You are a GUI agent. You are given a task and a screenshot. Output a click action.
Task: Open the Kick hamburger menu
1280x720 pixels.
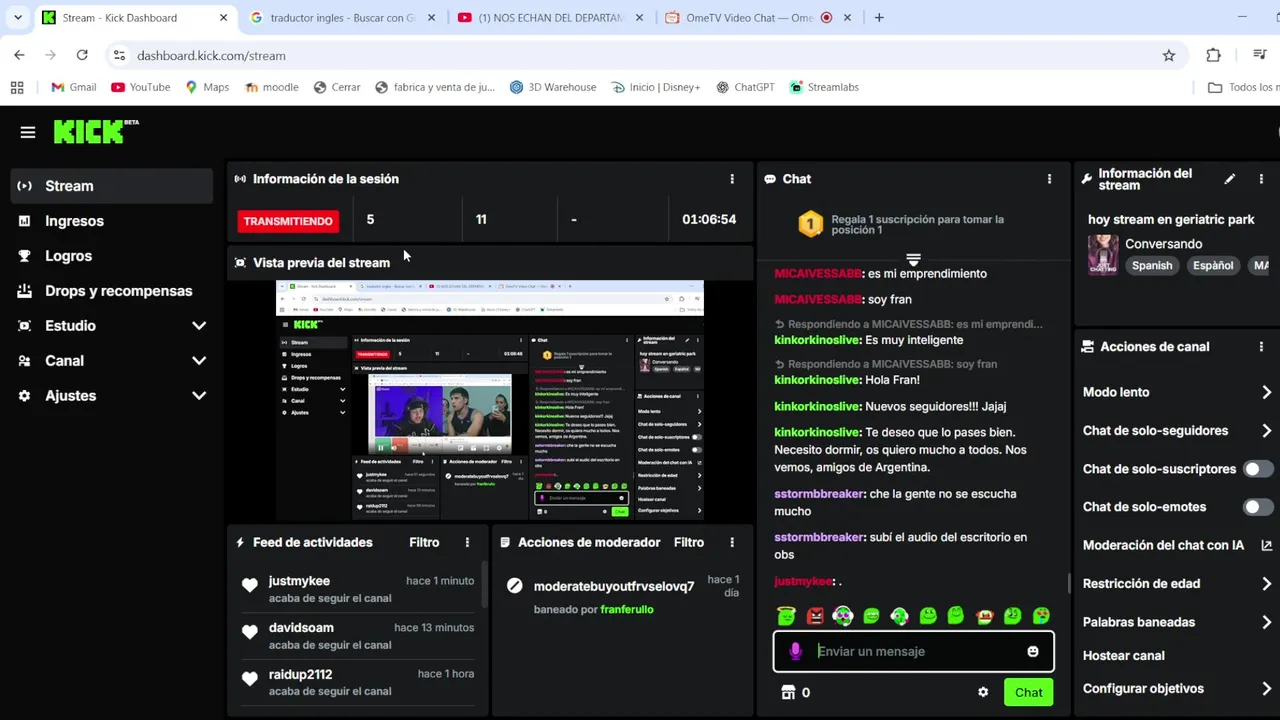tap(28, 132)
